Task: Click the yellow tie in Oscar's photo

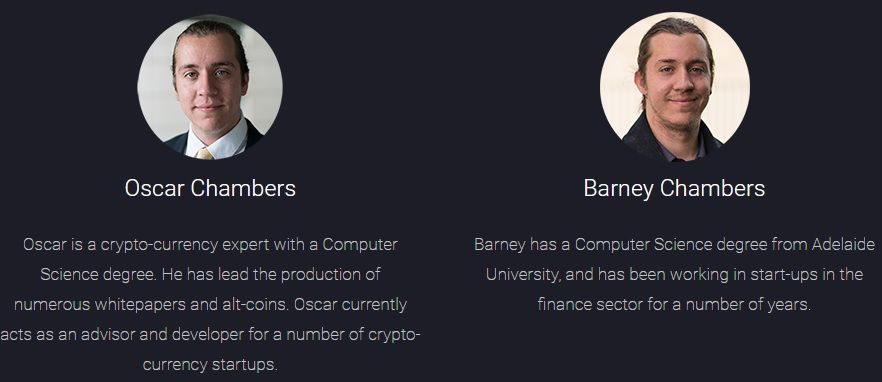Action: (x=205, y=153)
